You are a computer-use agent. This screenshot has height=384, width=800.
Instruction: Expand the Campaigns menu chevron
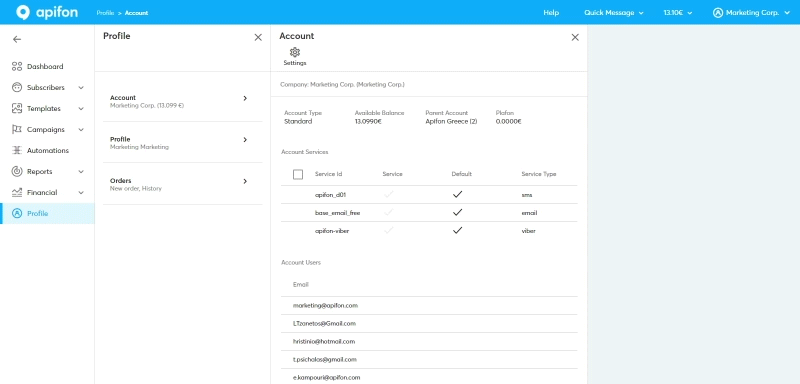pyautogui.click(x=81, y=130)
